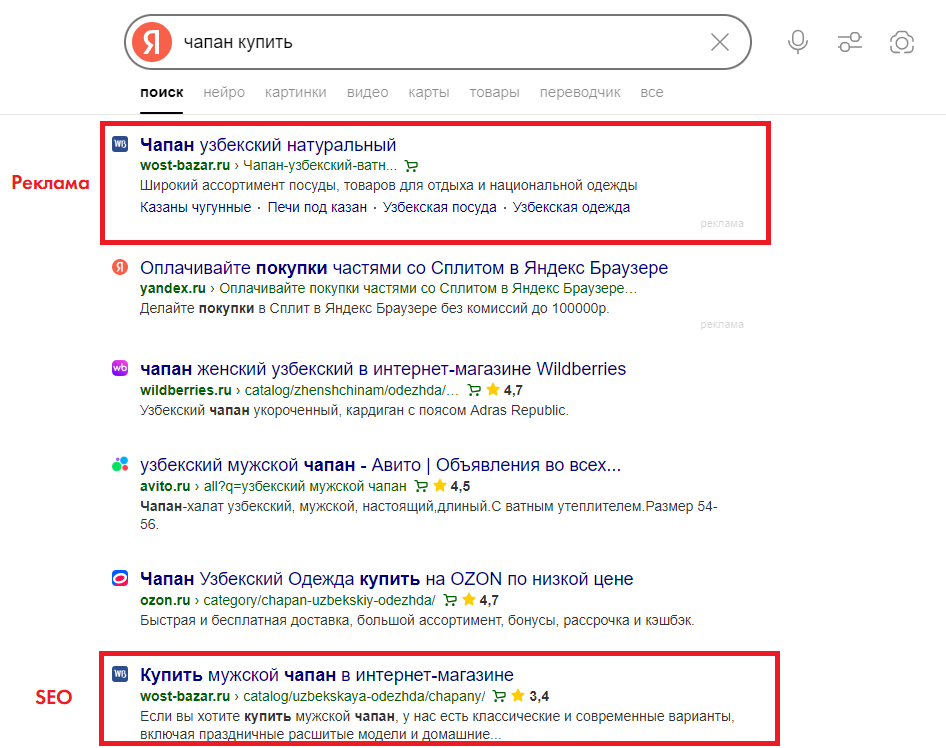Click the Yandex logo in the search bar
946x748 pixels.
pyautogui.click(x=152, y=42)
